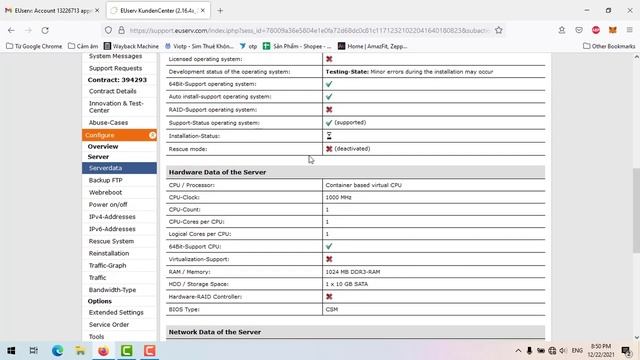Image resolution: width=640 pixels, height=360 pixels.
Task: Open Backup FTP page
Action: (106, 180)
